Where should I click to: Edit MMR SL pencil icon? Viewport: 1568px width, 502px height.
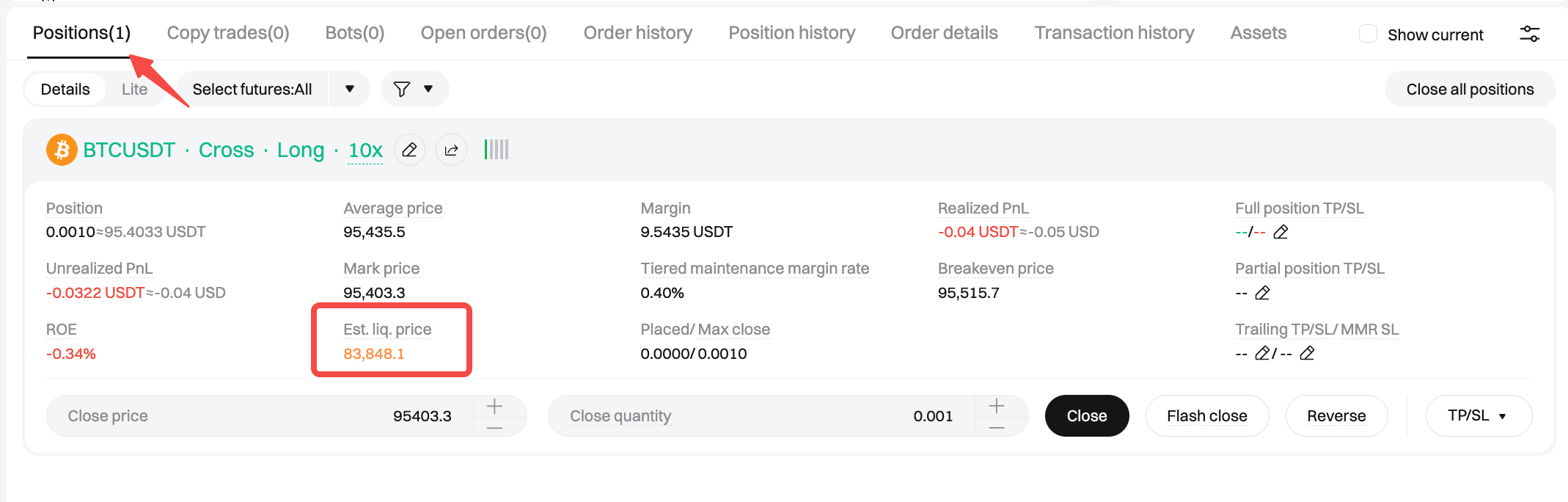click(x=1307, y=354)
